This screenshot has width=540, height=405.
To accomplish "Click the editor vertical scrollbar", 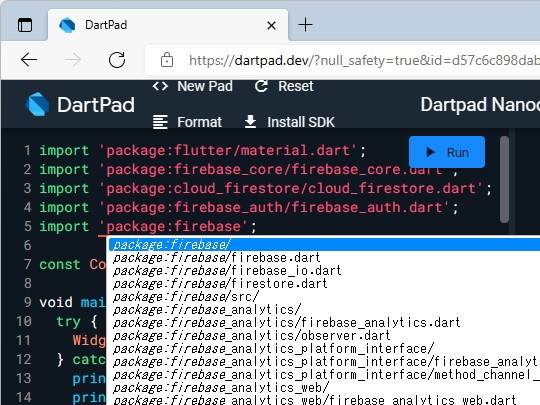I will tap(505, 179).
